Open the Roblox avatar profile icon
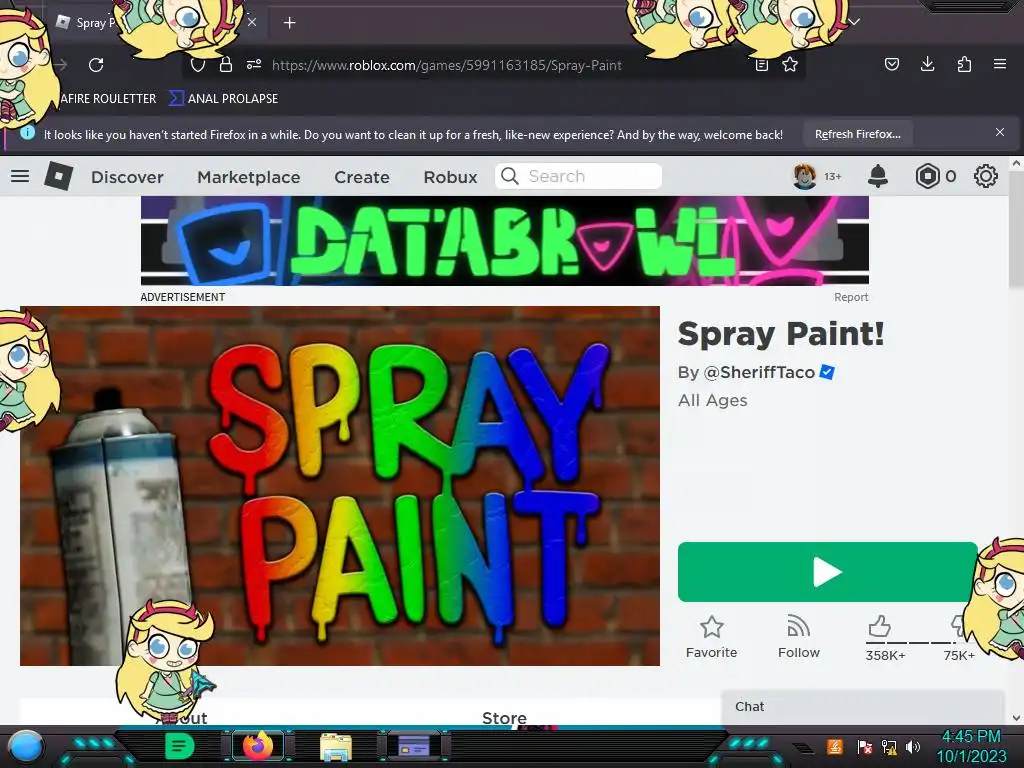1024x768 pixels. pos(805,176)
